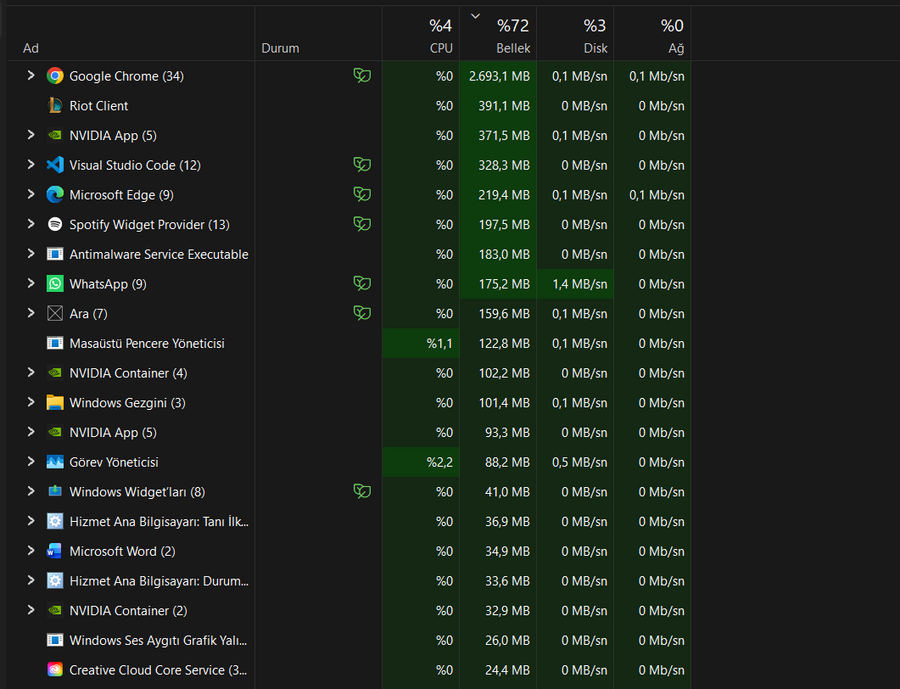Image resolution: width=900 pixels, height=689 pixels.
Task: Select Windows Ses Aygıtı Grafik Yalı... row
Action: 349,640
